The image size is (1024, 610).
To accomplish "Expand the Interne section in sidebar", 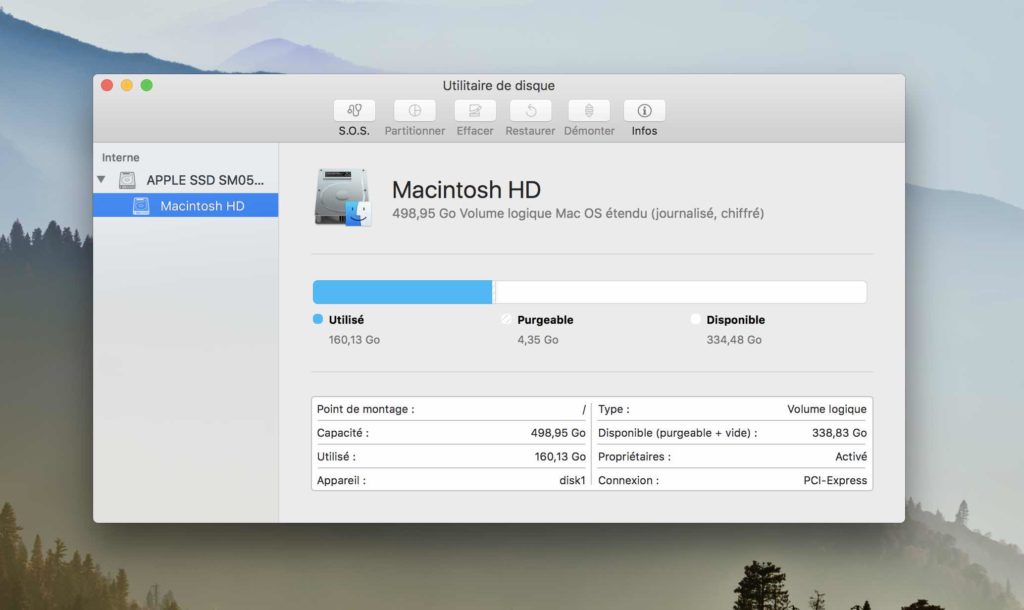I will point(113,157).
